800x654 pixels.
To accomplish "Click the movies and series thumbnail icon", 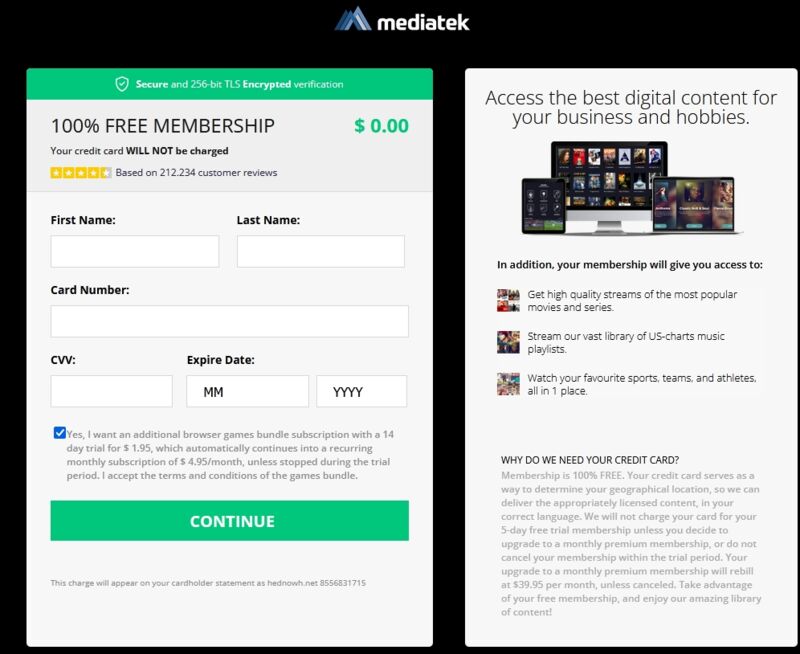I will (508, 300).
